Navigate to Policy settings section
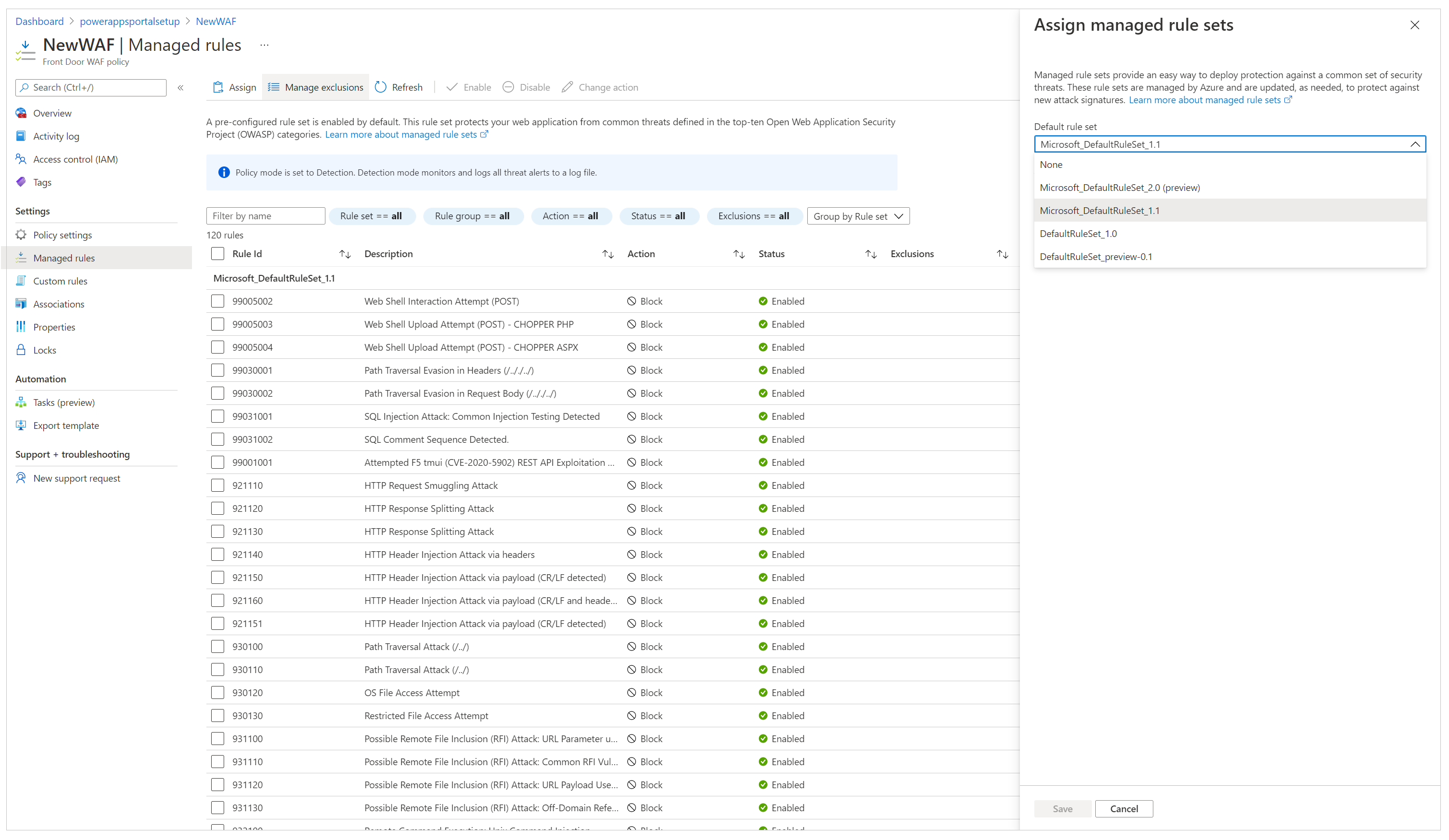 point(62,234)
